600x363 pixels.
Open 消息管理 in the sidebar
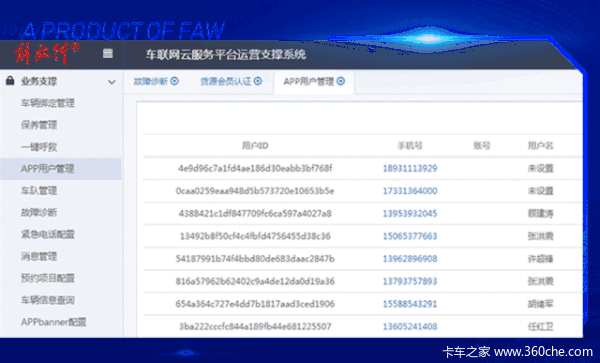pyautogui.click(x=39, y=256)
